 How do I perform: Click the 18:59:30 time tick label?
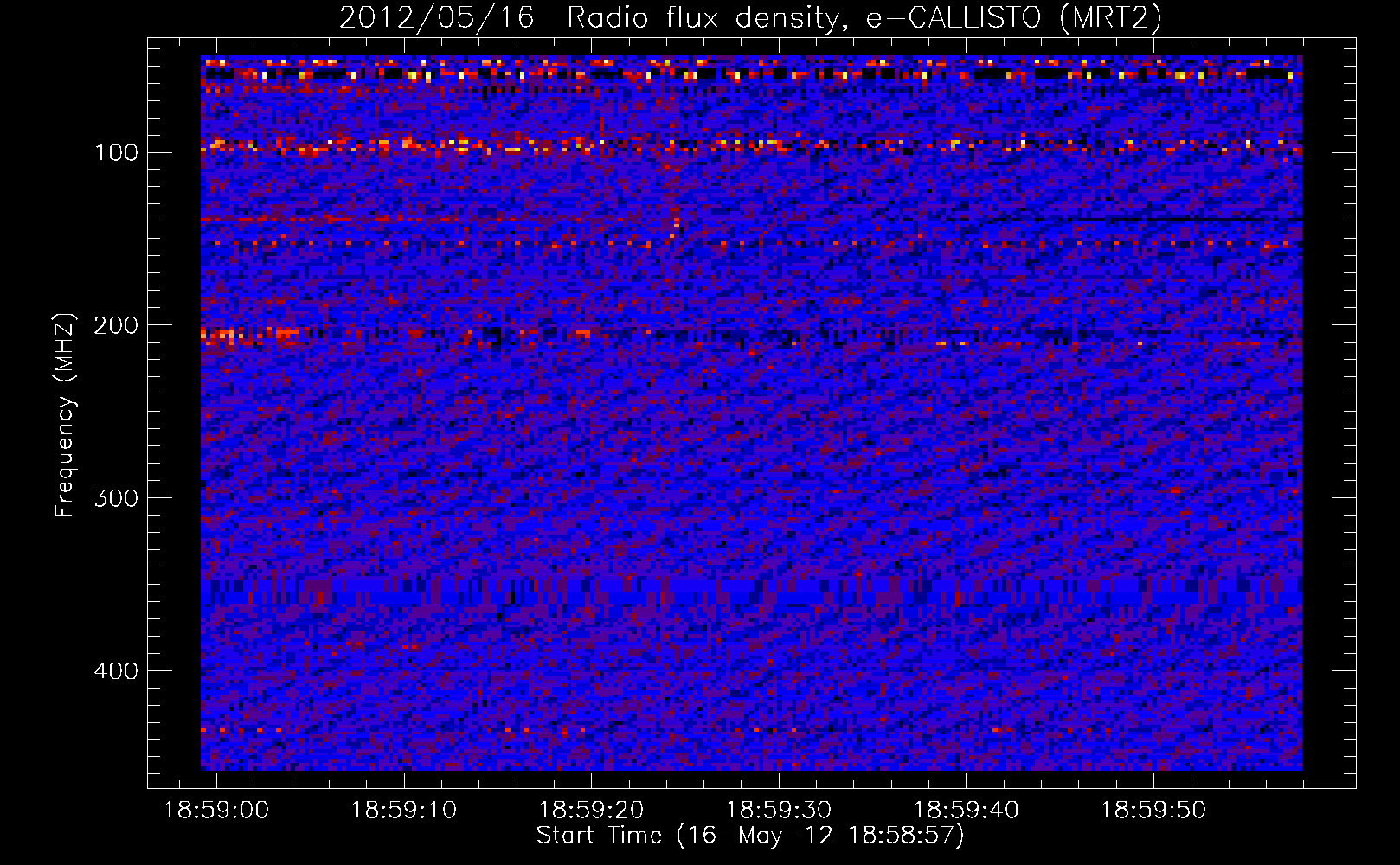tap(779, 811)
